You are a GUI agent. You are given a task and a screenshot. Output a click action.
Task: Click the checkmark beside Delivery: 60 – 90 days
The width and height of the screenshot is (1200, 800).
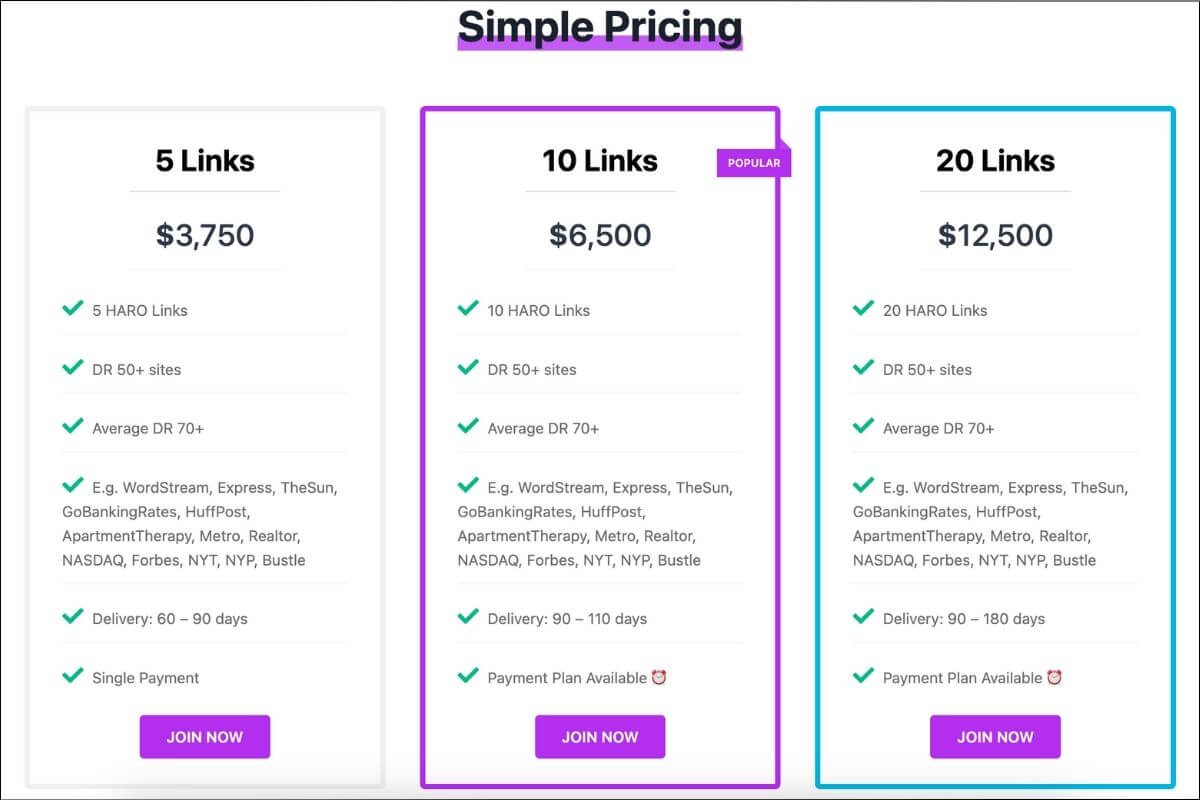point(72,618)
